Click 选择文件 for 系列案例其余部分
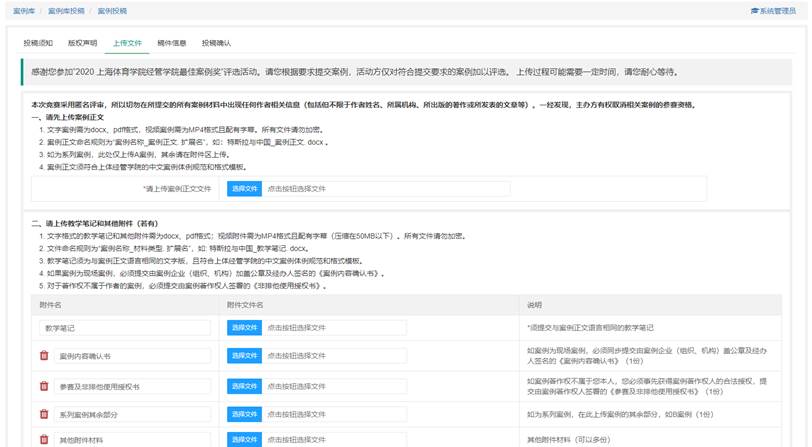 point(244,413)
